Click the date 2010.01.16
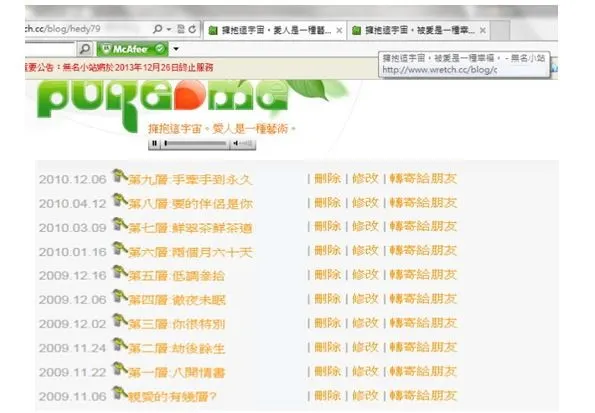 click(72, 252)
